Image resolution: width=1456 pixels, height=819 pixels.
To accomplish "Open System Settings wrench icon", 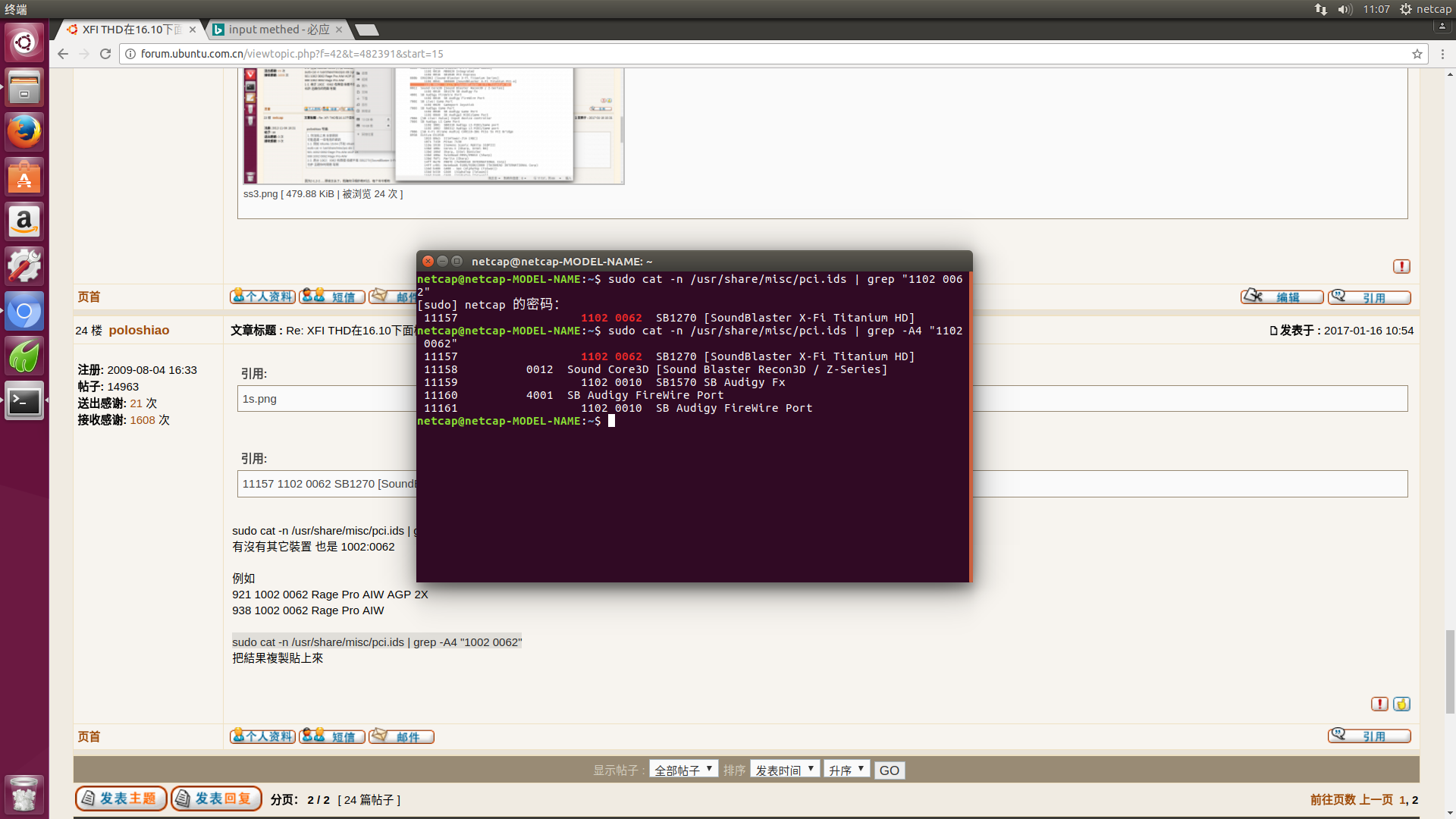I will [x=24, y=266].
